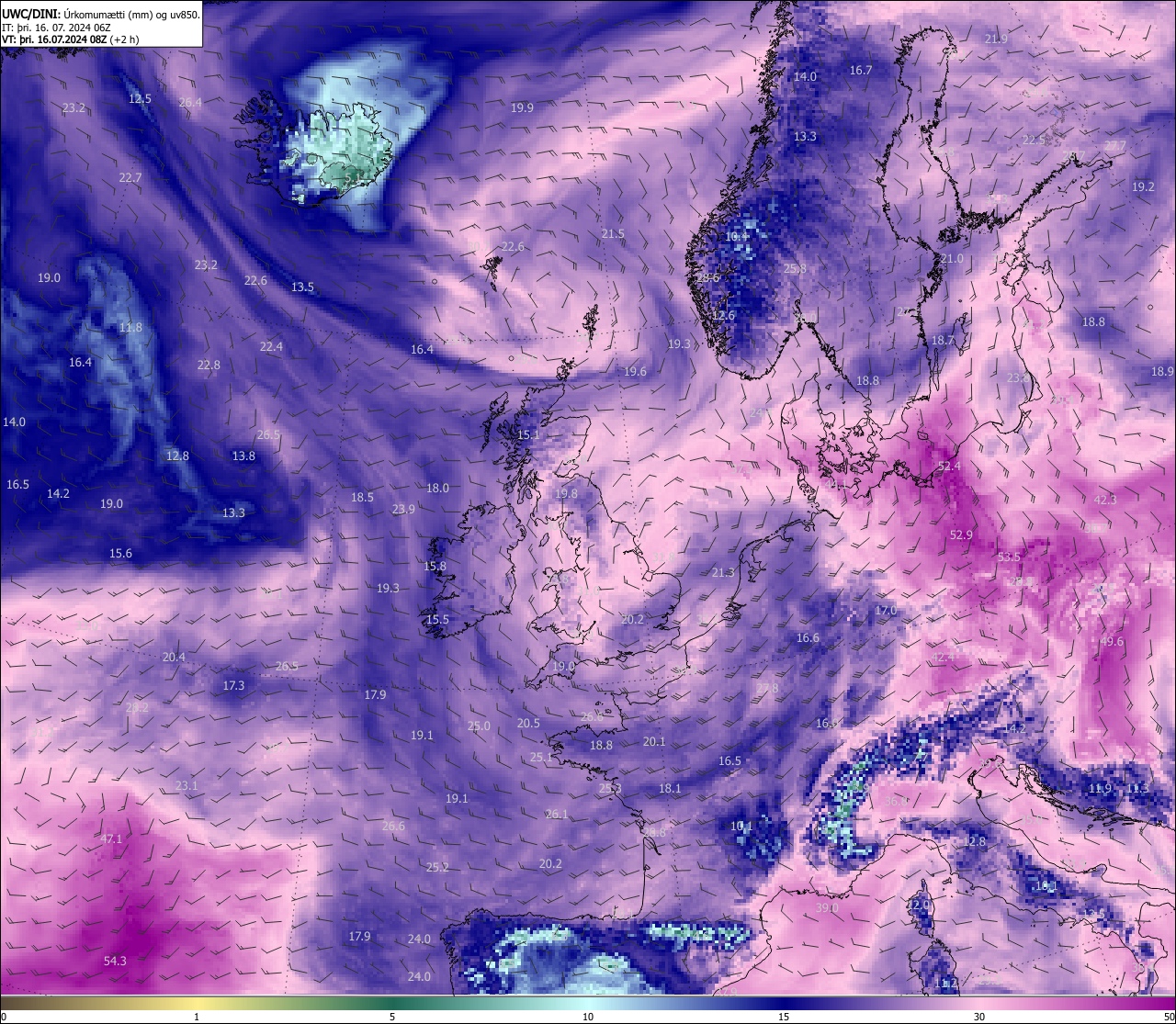1176x1024 pixels.
Task: Click the 13.8 value label
Action: pyautogui.click(x=243, y=456)
